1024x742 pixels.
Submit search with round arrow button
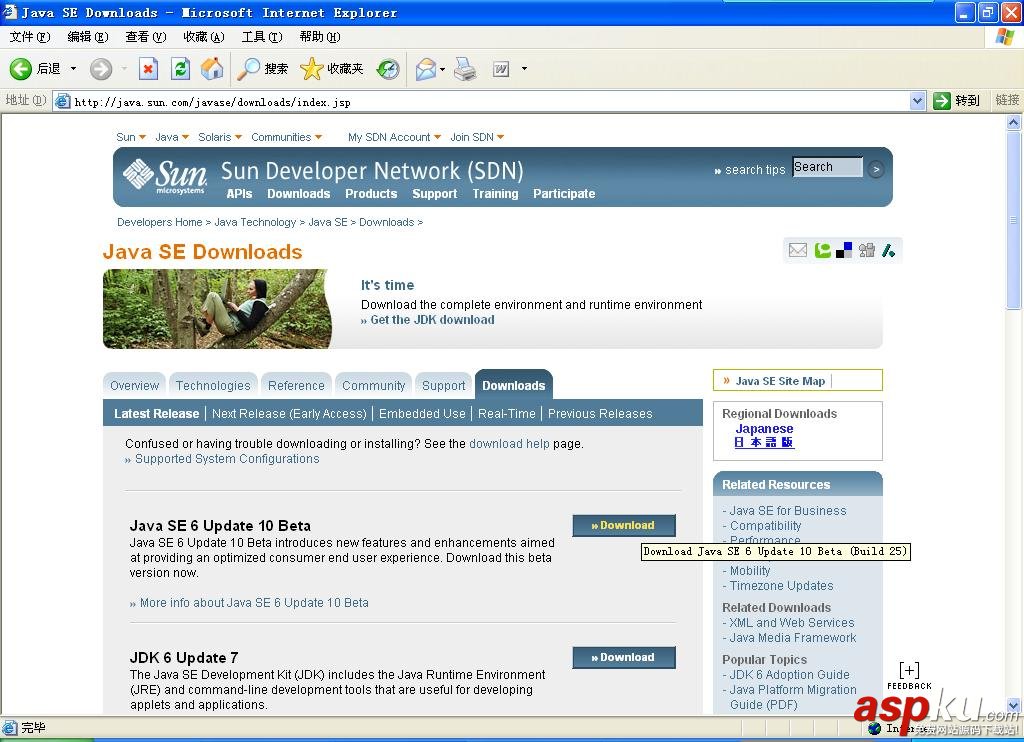tap(876, 169)
